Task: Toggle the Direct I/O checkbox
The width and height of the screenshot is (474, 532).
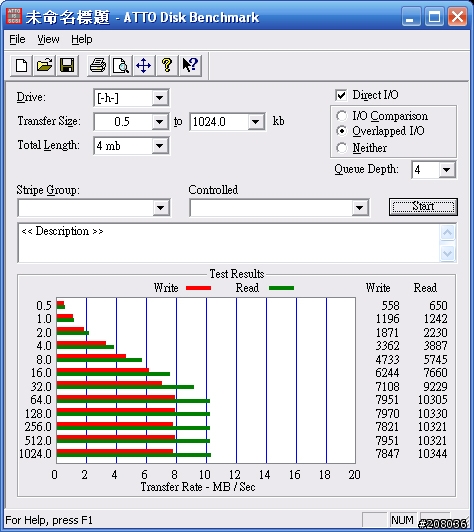Action: (x=341, y=95)
